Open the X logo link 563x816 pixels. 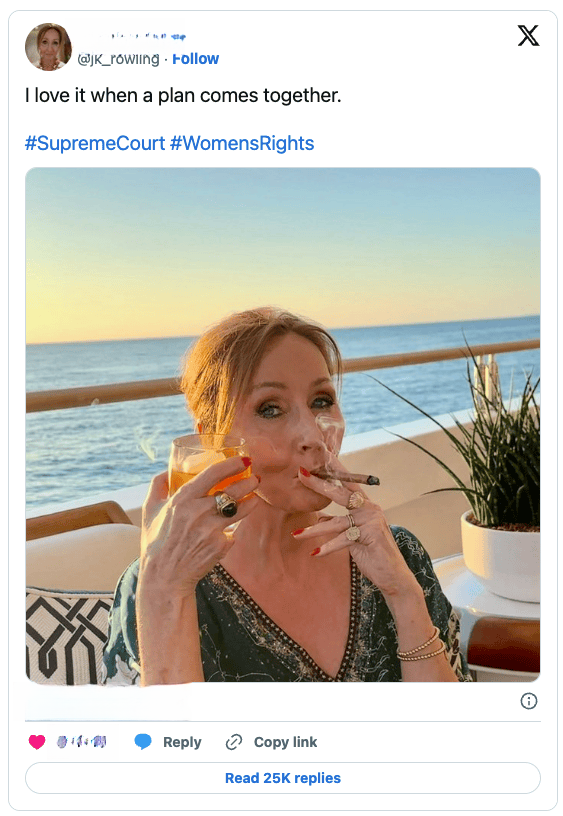click(x=528, y=36)
